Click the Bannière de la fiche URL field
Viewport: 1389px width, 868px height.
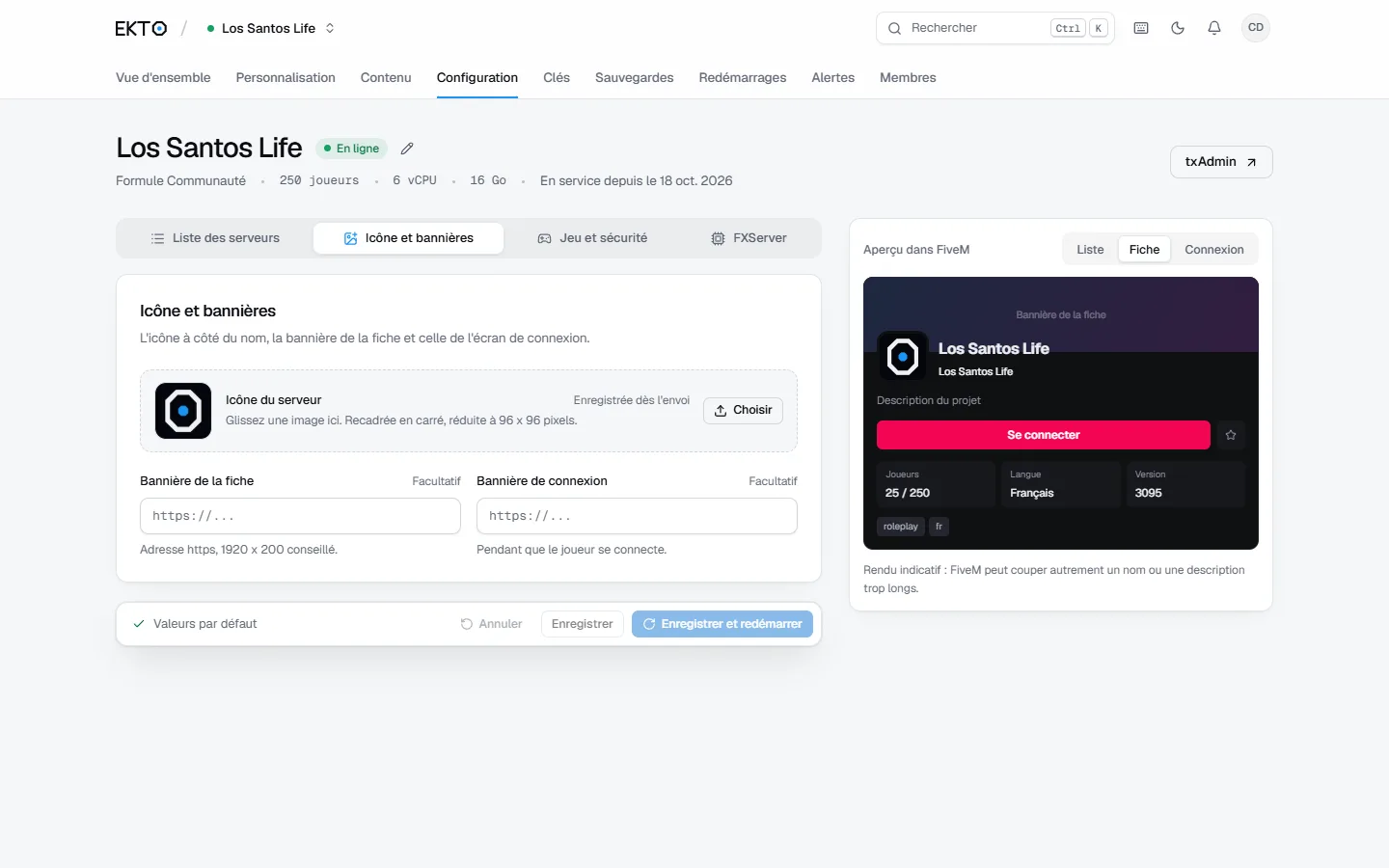300,516
